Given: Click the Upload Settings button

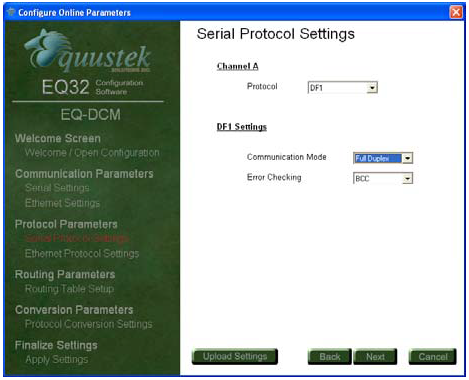Looking at the screenshot, I should (235, 357).
